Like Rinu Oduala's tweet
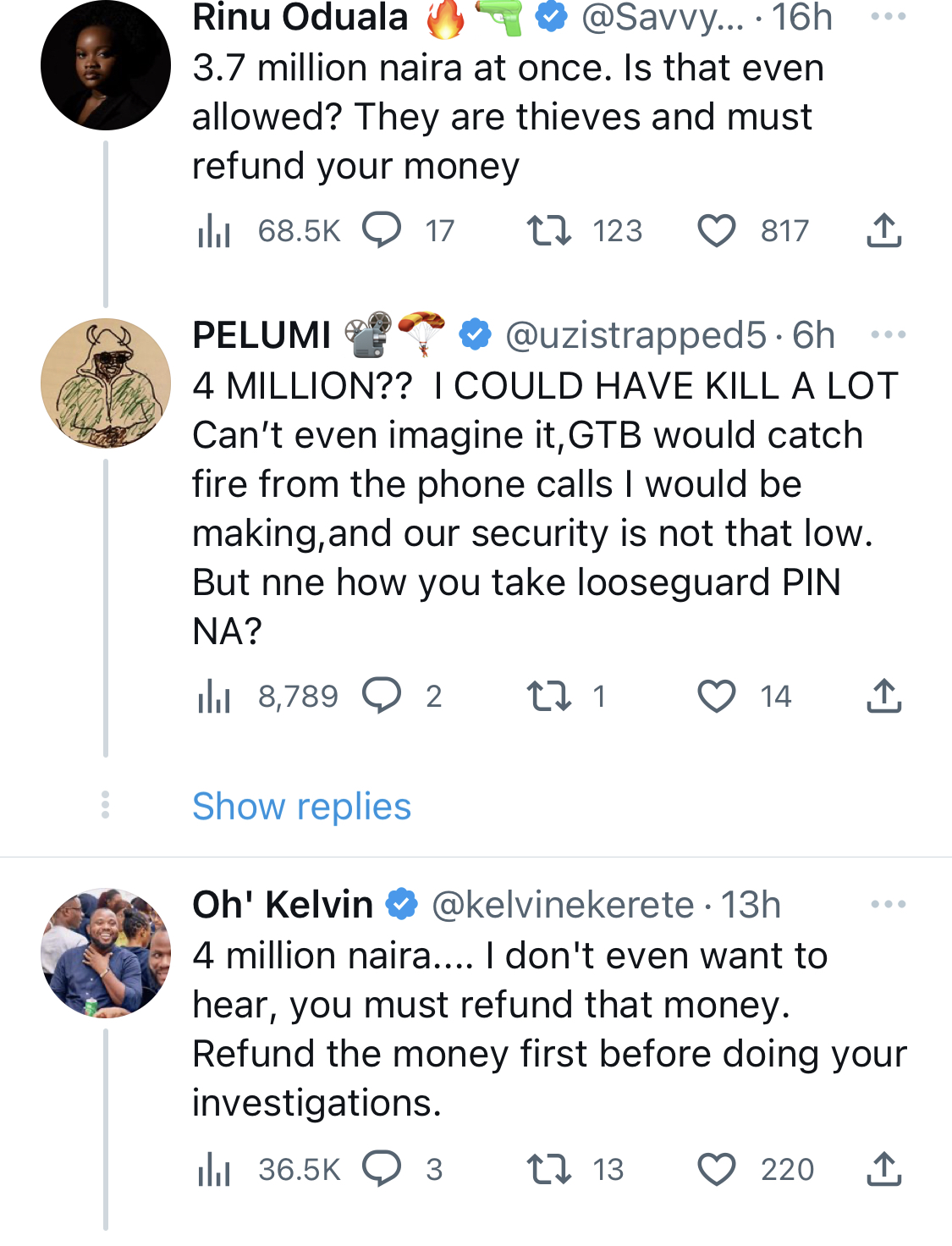Image resolution: width=952 pixels, height=1246 pixels. (716, 231)
